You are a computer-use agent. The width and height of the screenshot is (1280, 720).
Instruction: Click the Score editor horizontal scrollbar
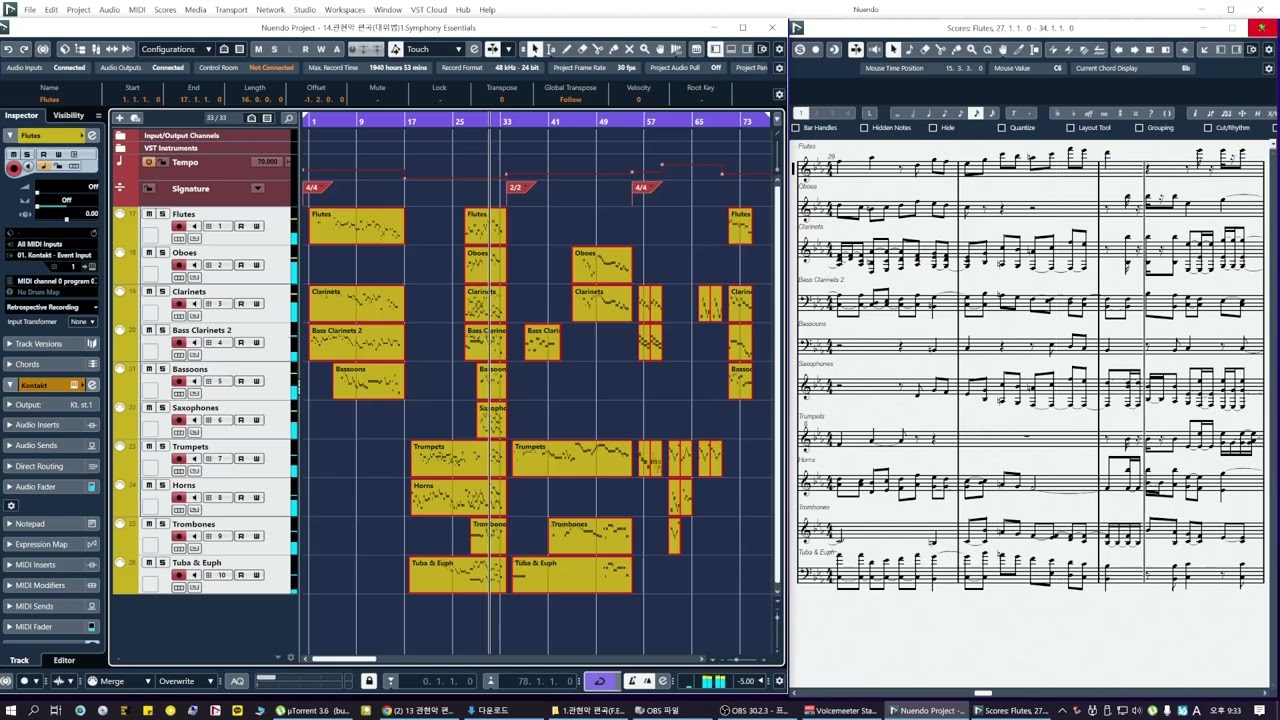[x=983, y=693]
